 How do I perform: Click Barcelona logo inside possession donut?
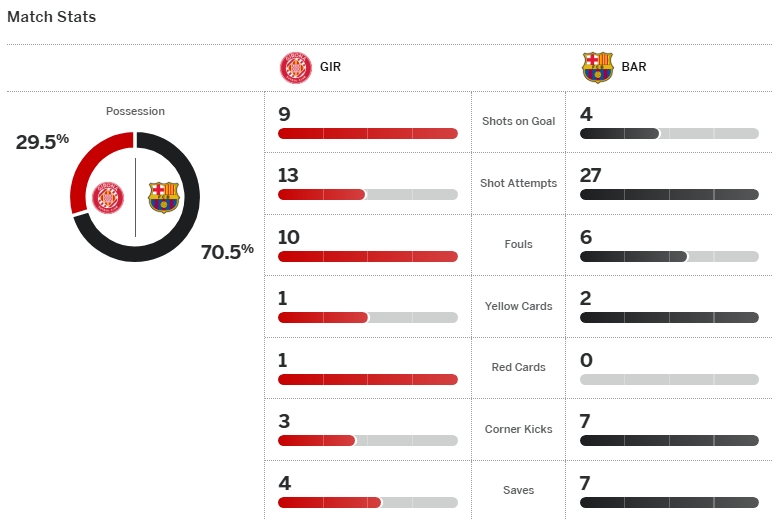tap(163, 196)
